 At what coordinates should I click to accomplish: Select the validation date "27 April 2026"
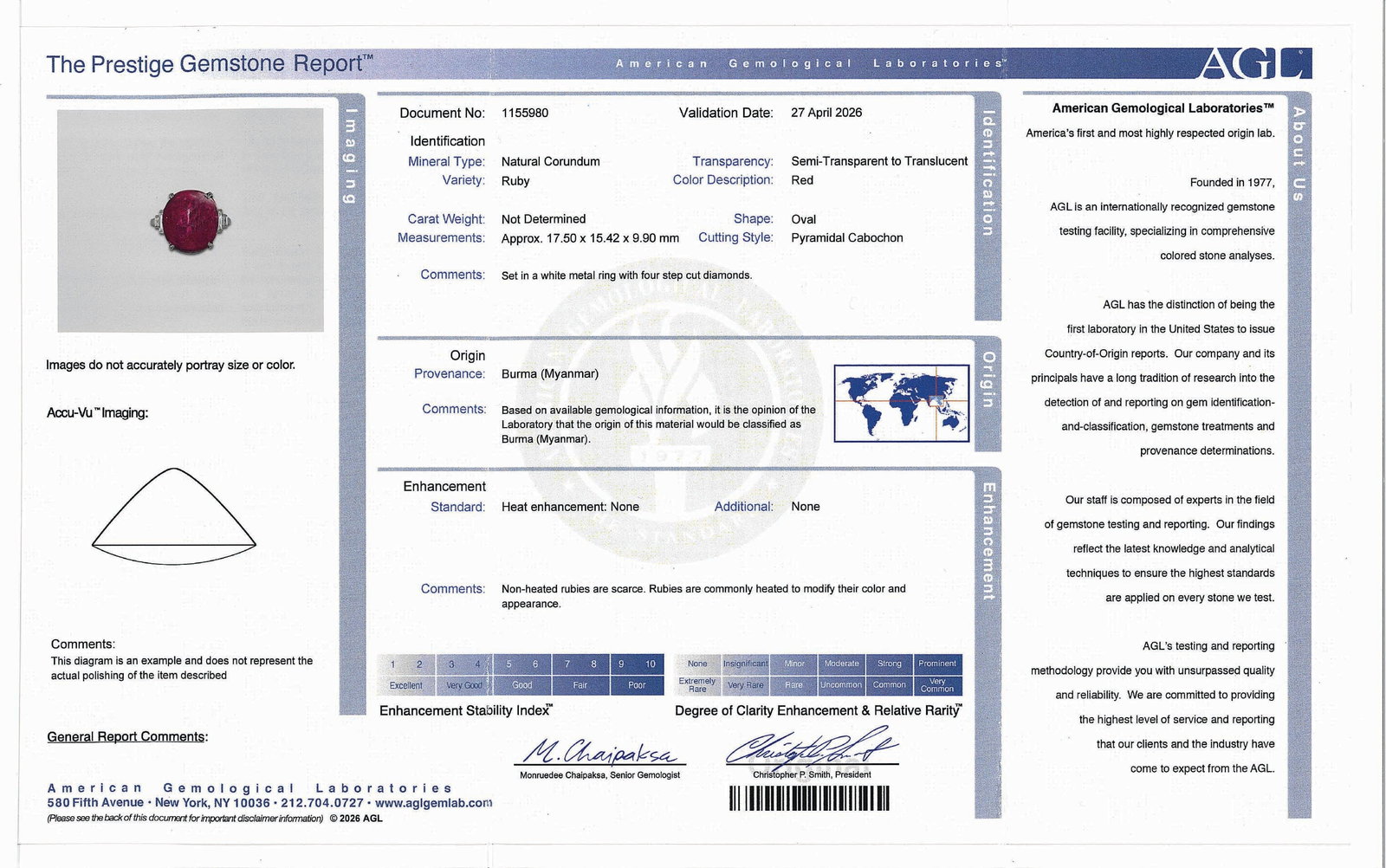pyautogui.click(x=826, y=113)
